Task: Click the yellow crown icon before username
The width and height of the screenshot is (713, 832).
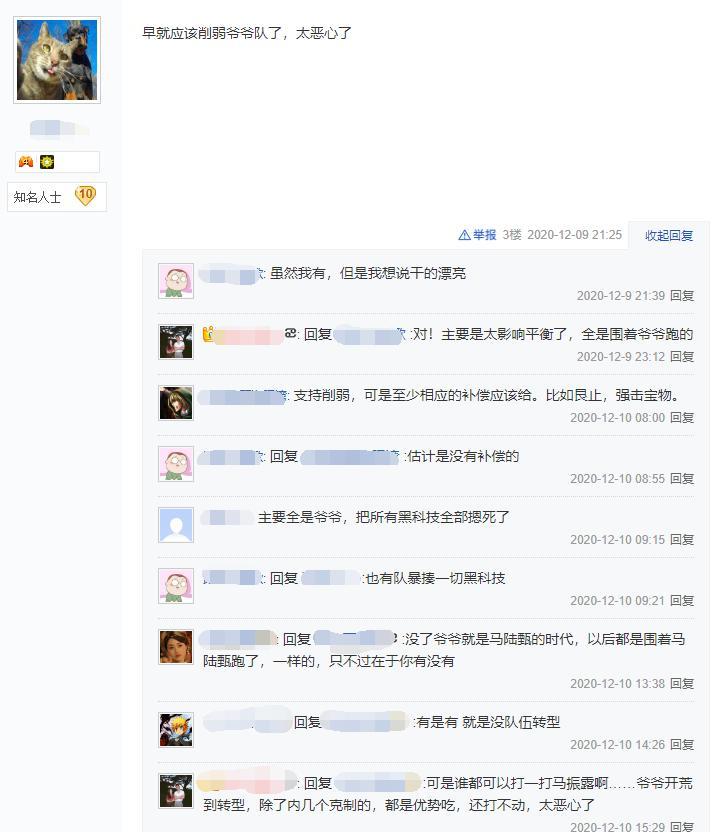Action: click(x=208, y=334)
